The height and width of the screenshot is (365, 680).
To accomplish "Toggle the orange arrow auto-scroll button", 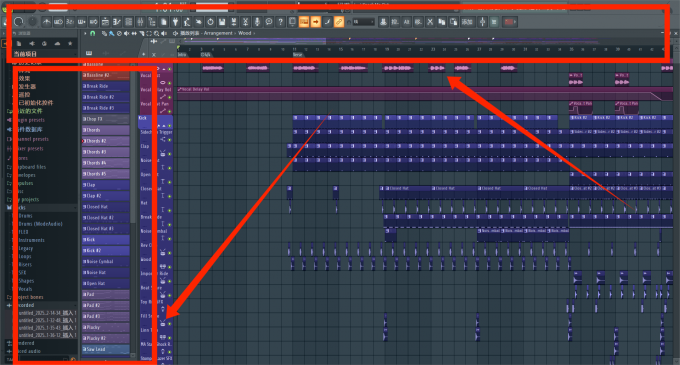I will pos(316,22).
